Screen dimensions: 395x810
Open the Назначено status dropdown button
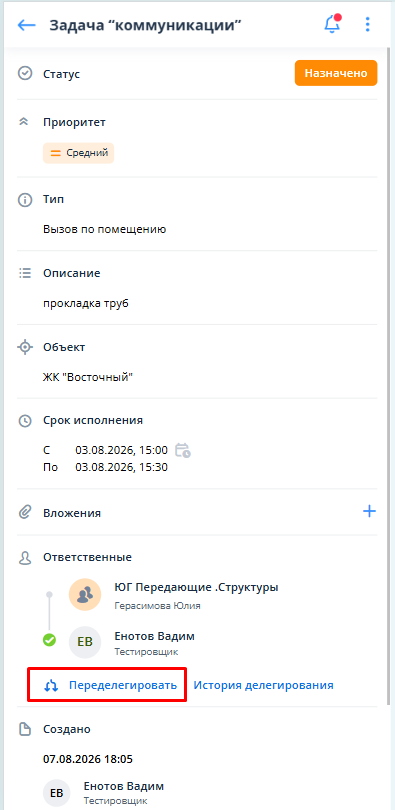pyautogui.click(x=336, y=73)
